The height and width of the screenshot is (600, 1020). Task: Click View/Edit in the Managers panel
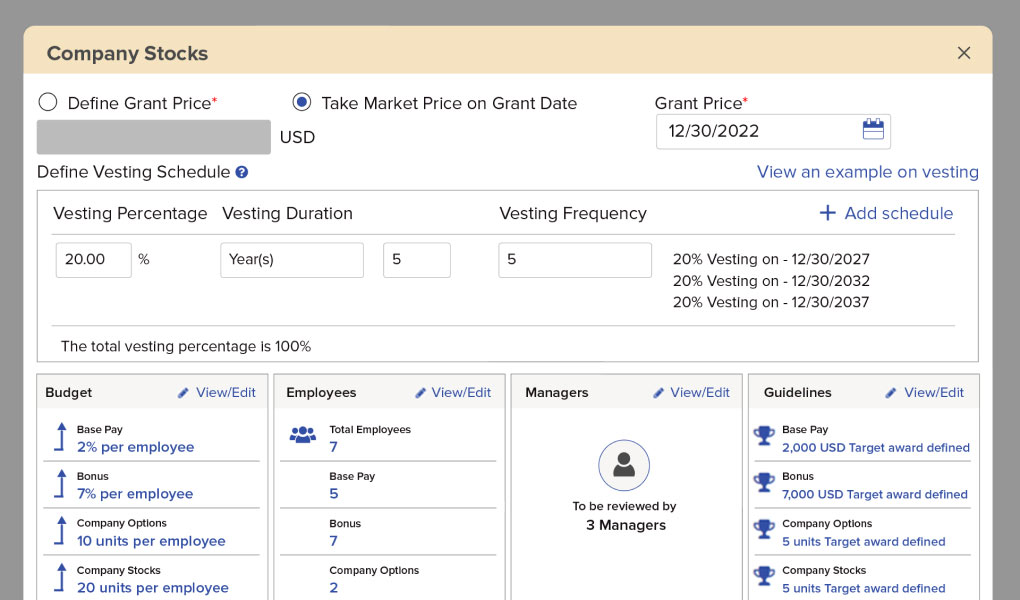click(699, 393)
